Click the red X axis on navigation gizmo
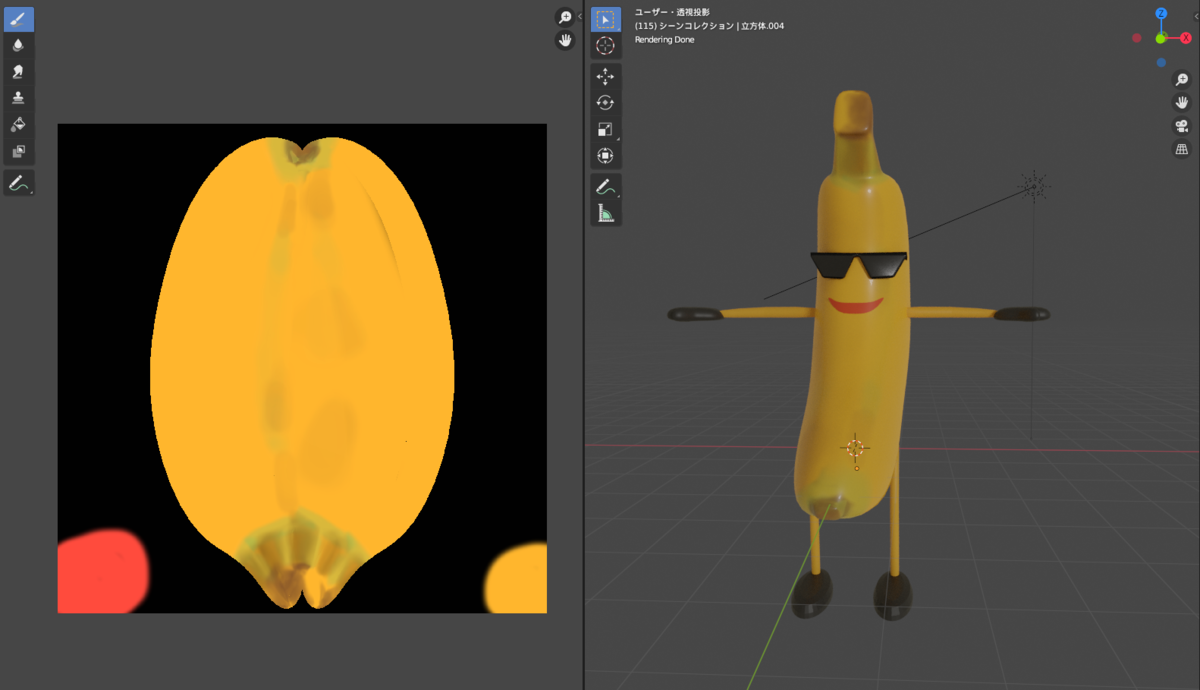 click(x=1186, y=38)
